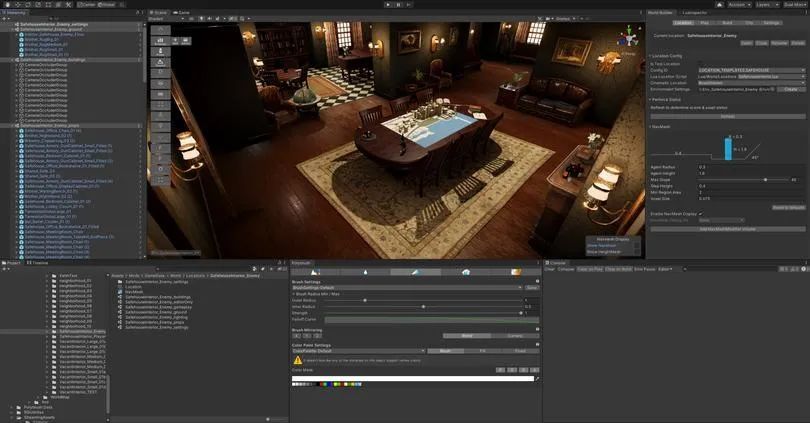Adjust the Max Slope slider
This screenshot has width=810, height=423.
click(743, 180)
